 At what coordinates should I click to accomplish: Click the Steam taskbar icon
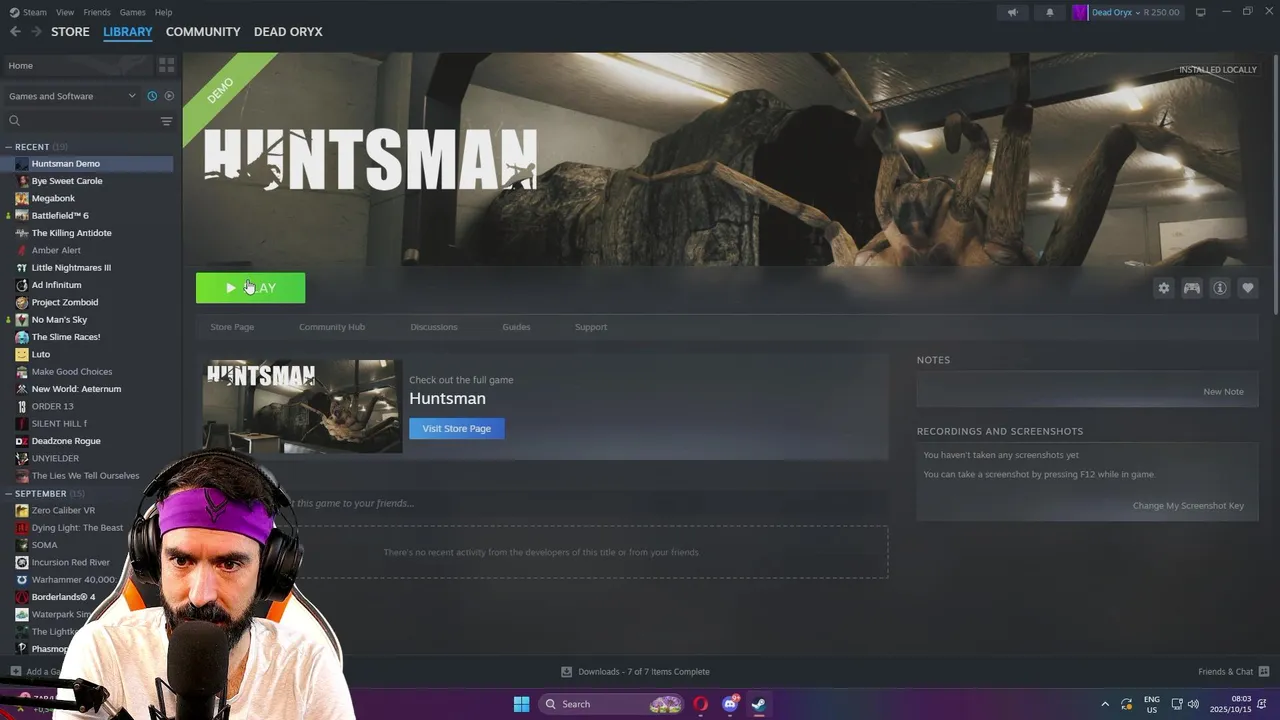click(x=759, y=704)
